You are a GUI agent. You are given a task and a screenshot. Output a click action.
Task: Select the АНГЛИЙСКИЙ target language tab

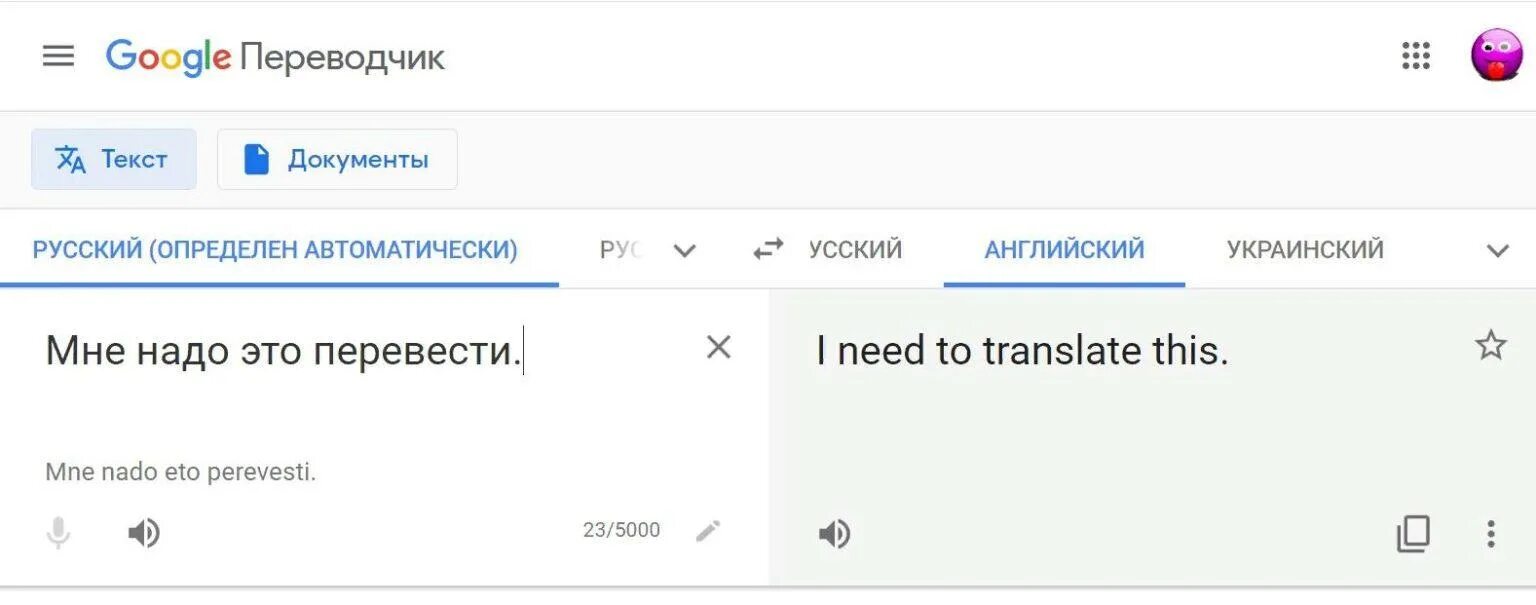click(1064, 249)
